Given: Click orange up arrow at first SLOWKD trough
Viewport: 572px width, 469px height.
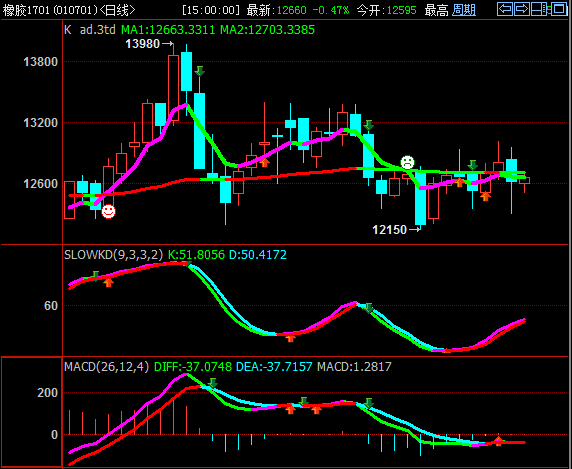Looking at the screenshot, I should click(290, 338).
